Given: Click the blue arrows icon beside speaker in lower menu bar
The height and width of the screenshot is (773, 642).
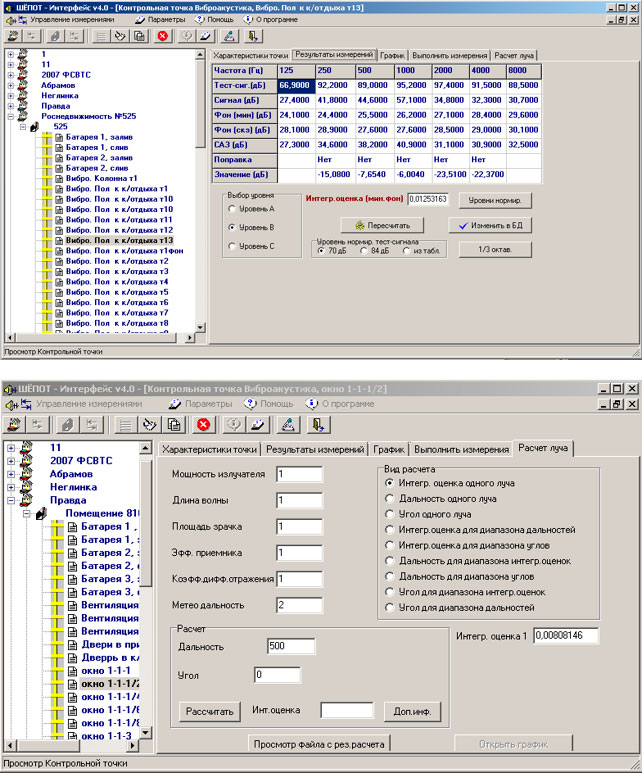Looking at the screenshot, I should (26, 404).
